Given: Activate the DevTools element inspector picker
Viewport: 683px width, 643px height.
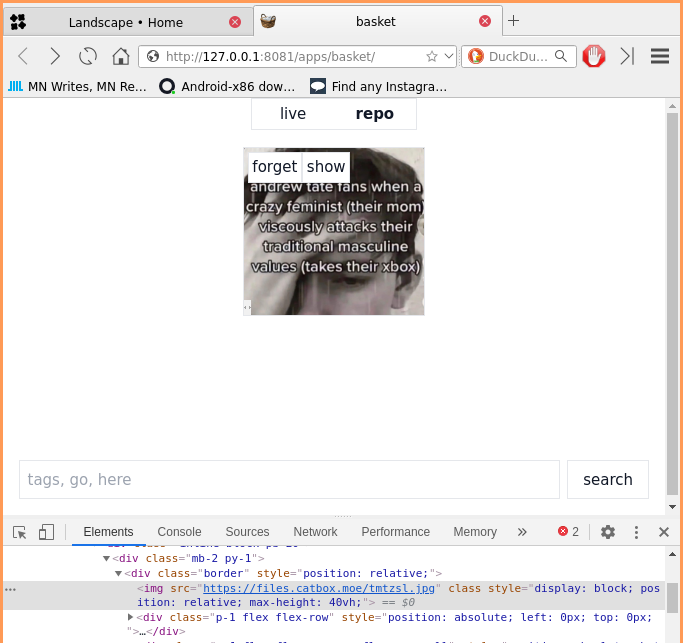Looking at the screenshot, I should point(20,532).
